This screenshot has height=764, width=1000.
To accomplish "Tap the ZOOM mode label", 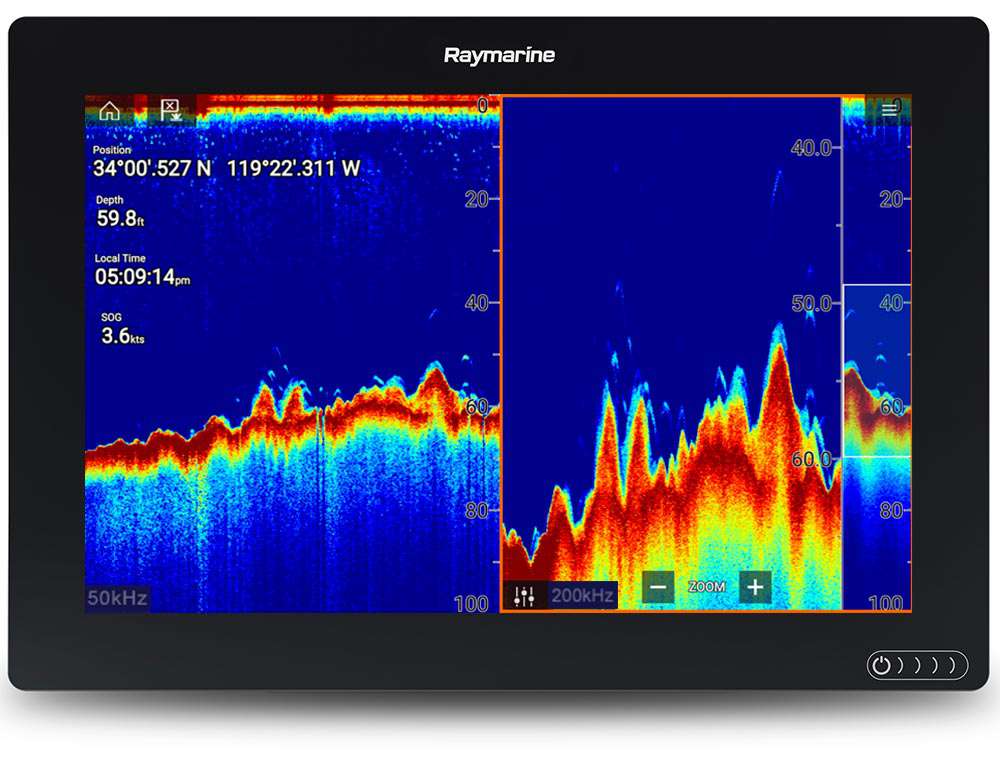I will pos(708,587).
